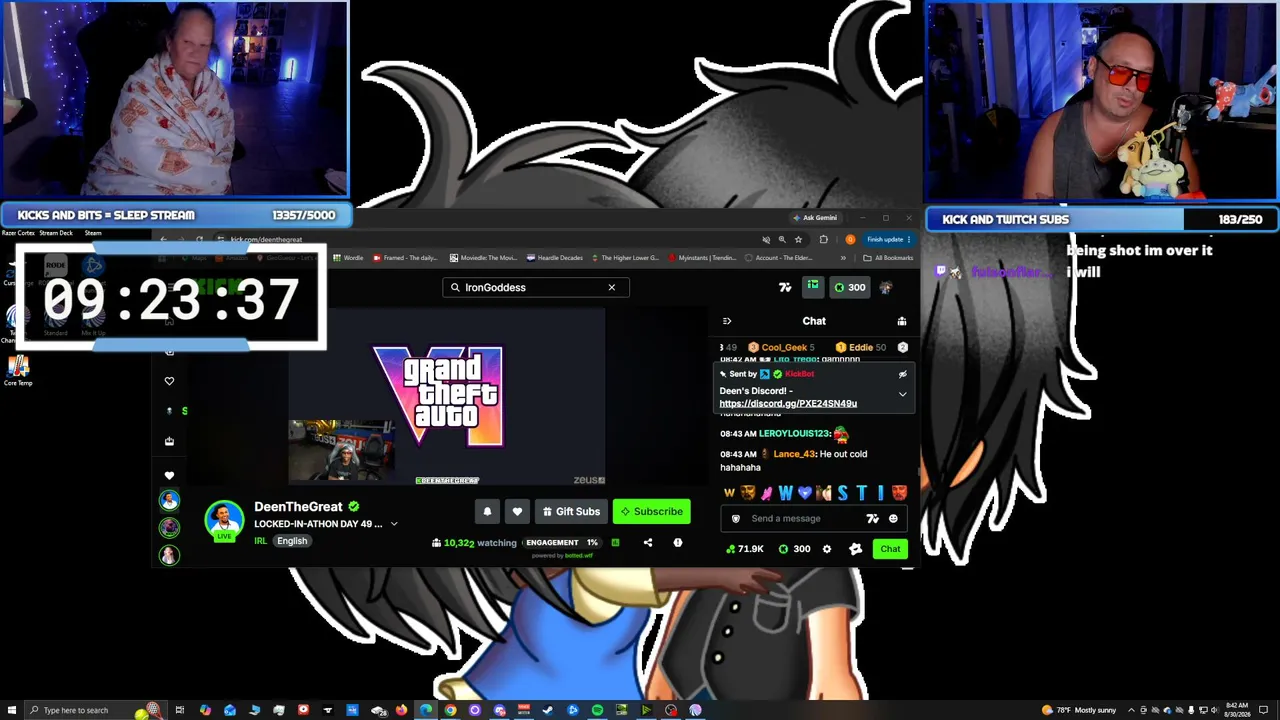
Task: Expand the stream title chevron
Action: [394, 524]
